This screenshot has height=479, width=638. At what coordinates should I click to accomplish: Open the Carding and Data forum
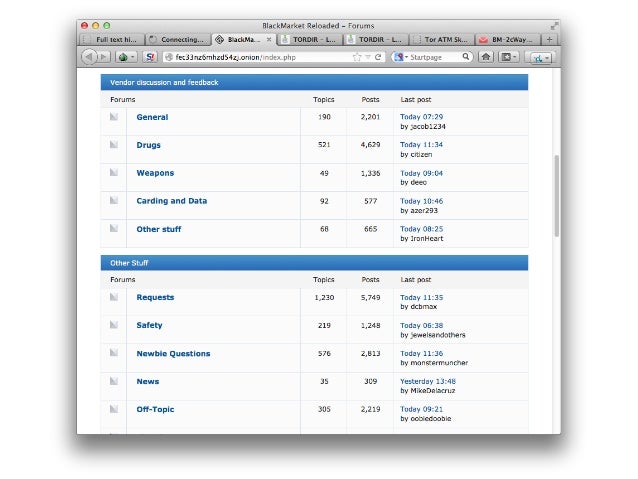tap(172, 201)
